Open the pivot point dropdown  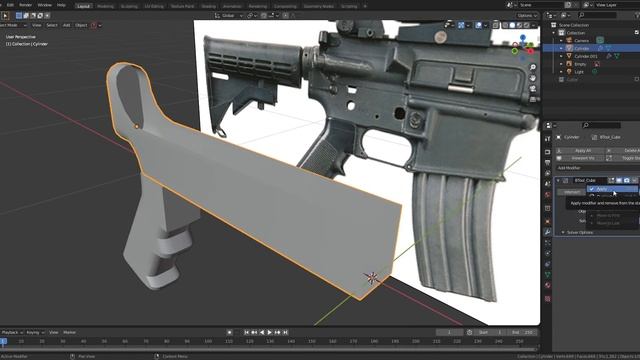tap(251, 16)
